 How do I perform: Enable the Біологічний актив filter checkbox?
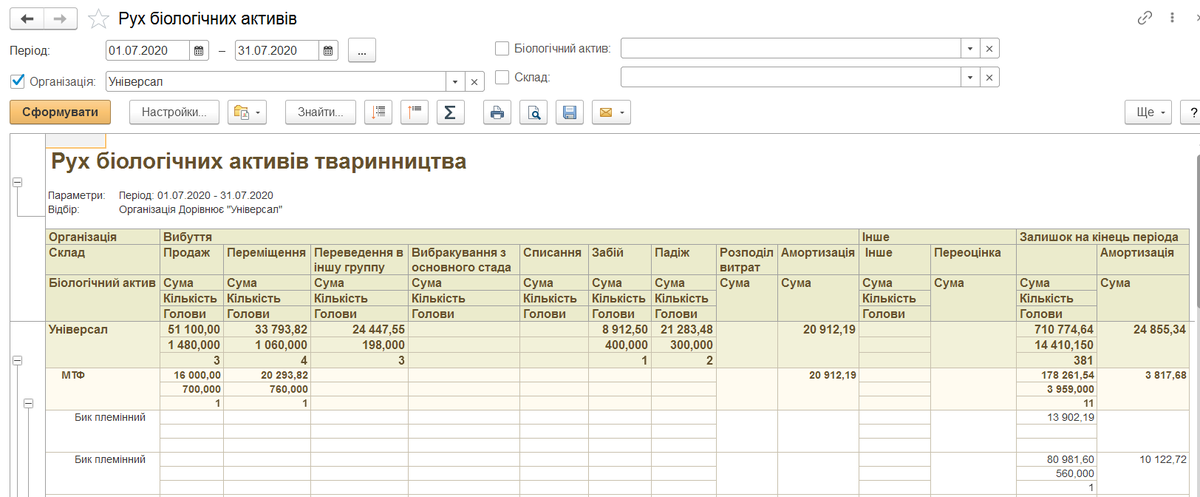click(x=502, y=47)
